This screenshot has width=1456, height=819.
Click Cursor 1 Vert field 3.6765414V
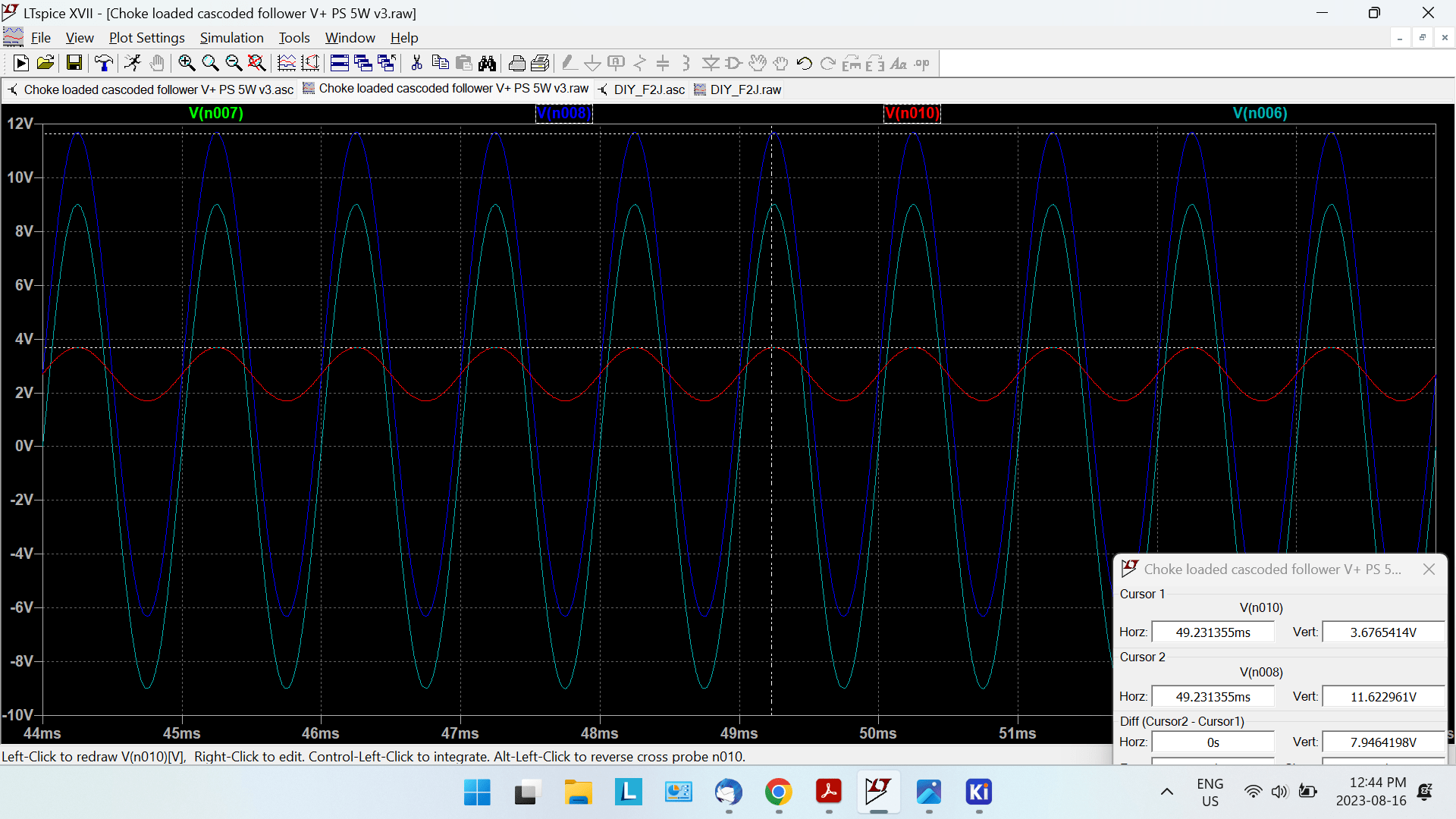[1383, 632]
